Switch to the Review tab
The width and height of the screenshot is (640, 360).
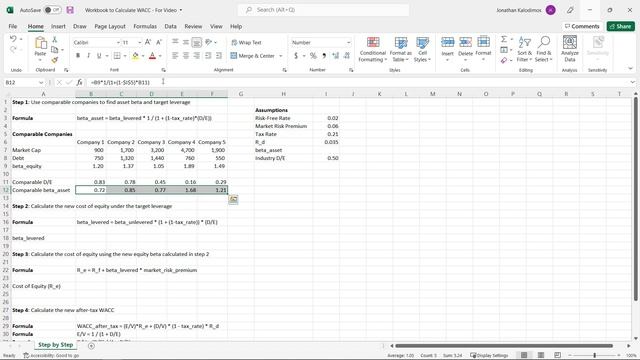pos(193,27)
